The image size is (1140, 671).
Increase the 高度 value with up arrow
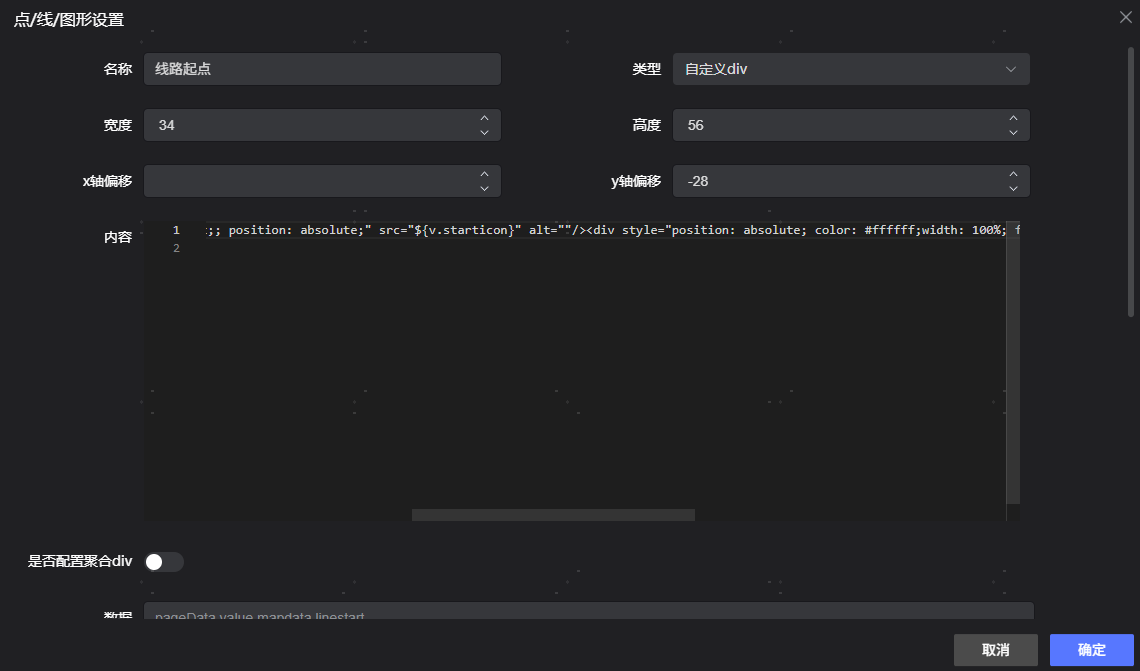[x=1013, y=118]
